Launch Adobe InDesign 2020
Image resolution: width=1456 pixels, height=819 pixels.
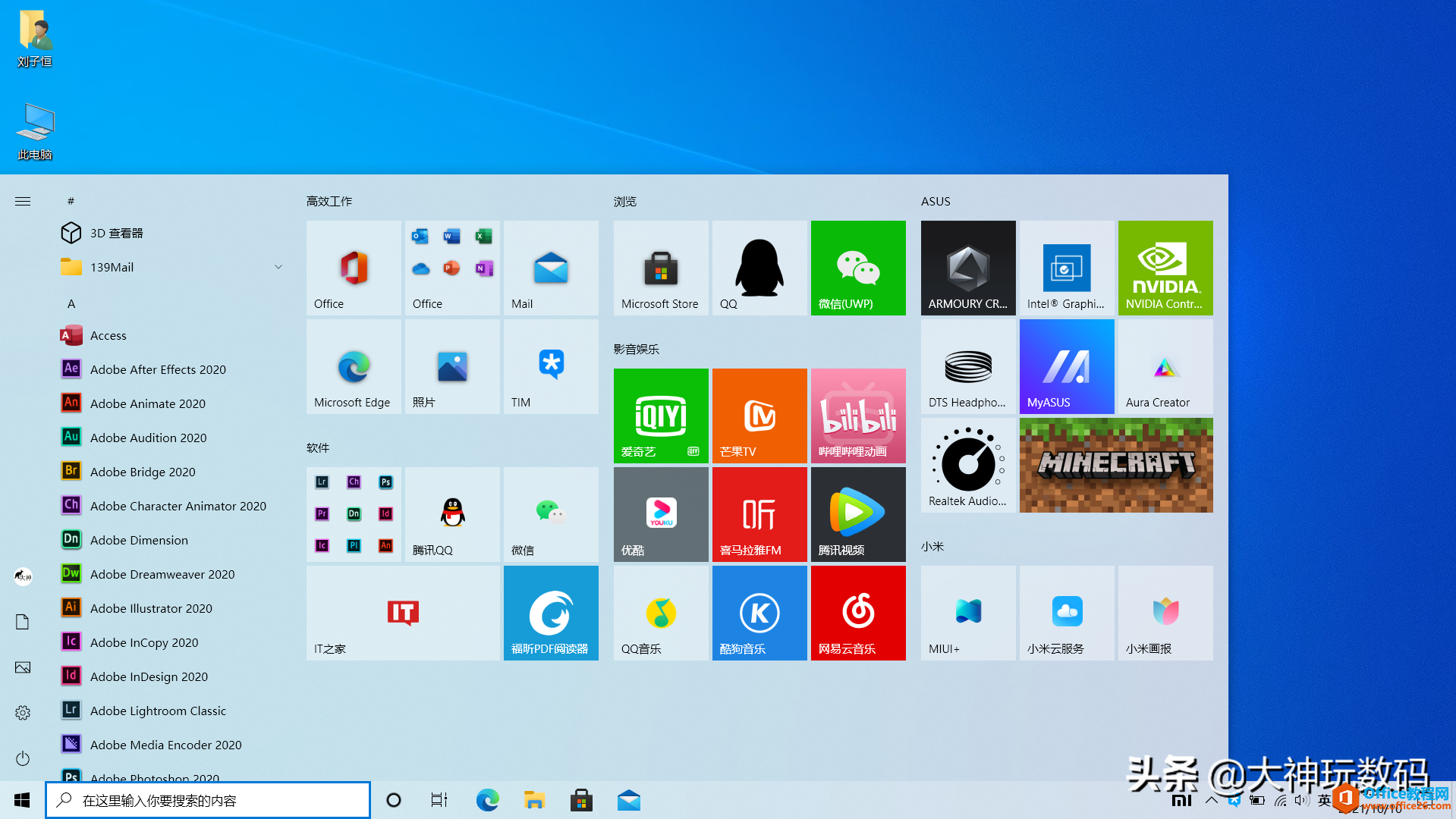173,676
